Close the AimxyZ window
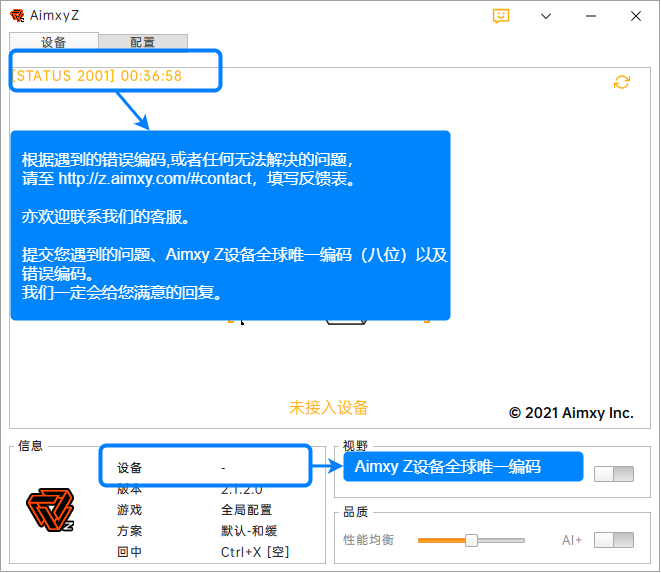The height and width of the screenshot is (573, 661). [636, 16]
